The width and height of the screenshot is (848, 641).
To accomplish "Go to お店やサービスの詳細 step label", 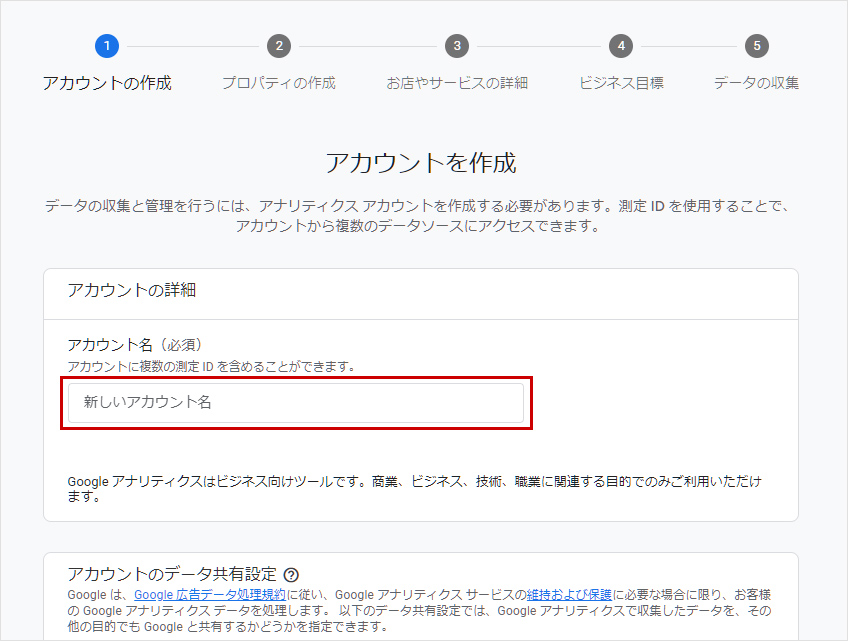I will (x=457, y=83).
